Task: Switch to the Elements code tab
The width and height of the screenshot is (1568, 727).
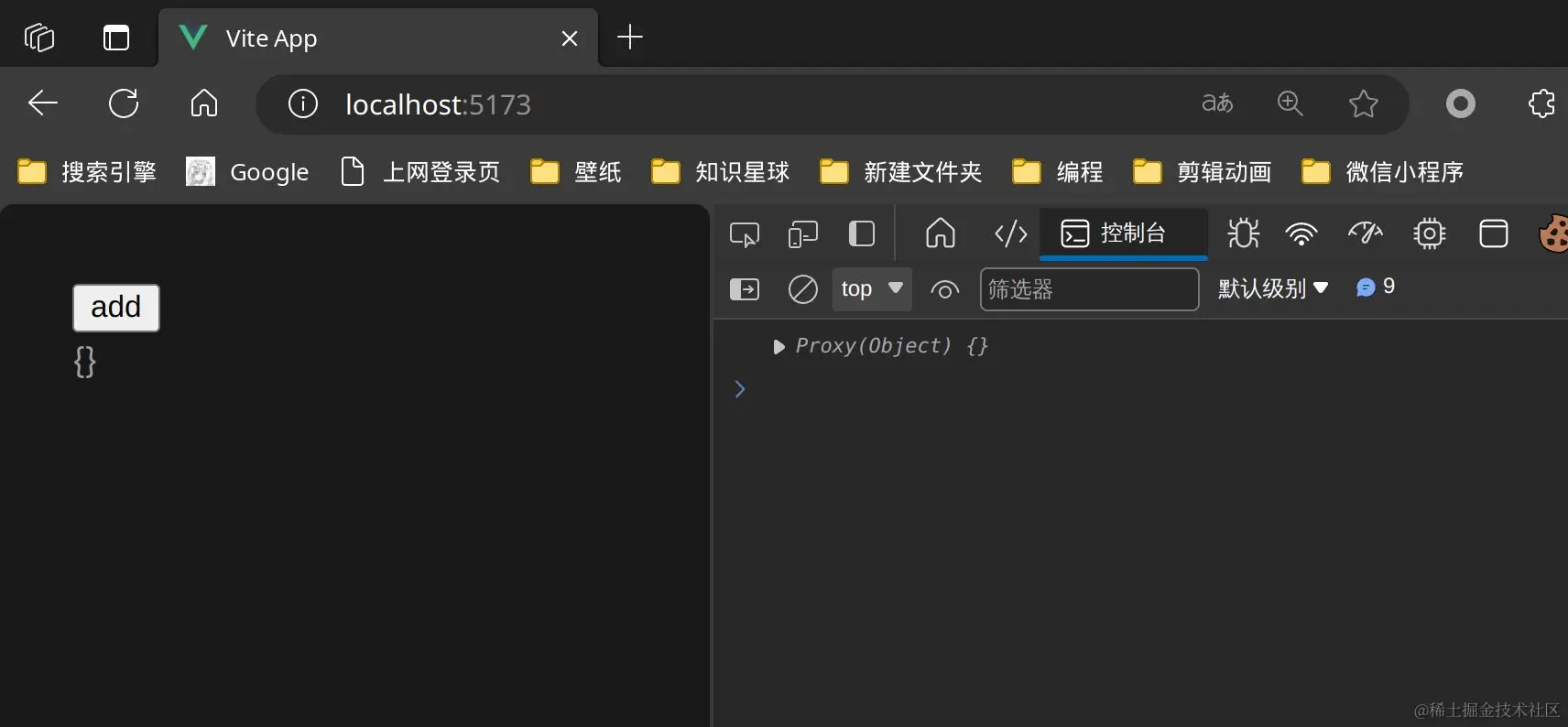Action: tap(1011, 234)
